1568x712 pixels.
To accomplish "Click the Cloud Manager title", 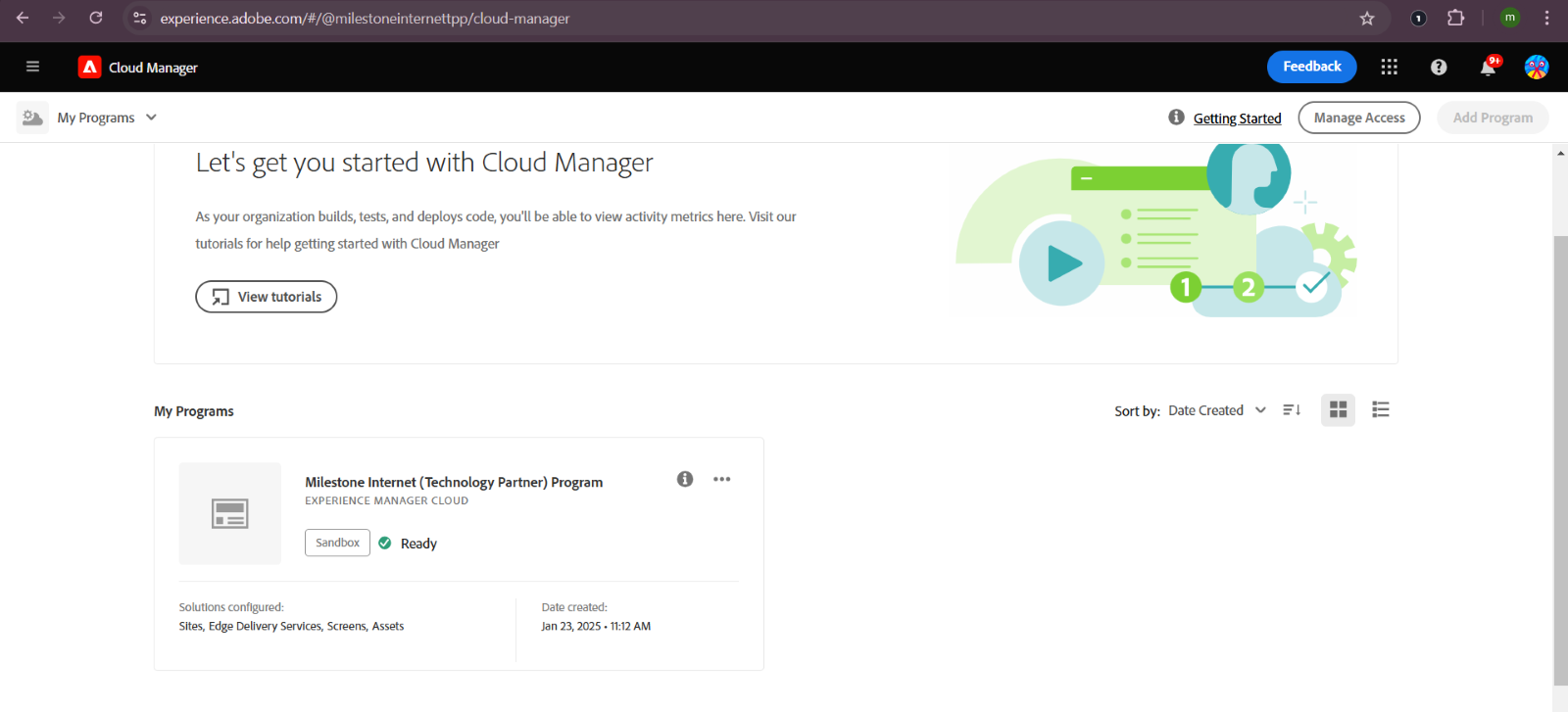I will 153,68.
